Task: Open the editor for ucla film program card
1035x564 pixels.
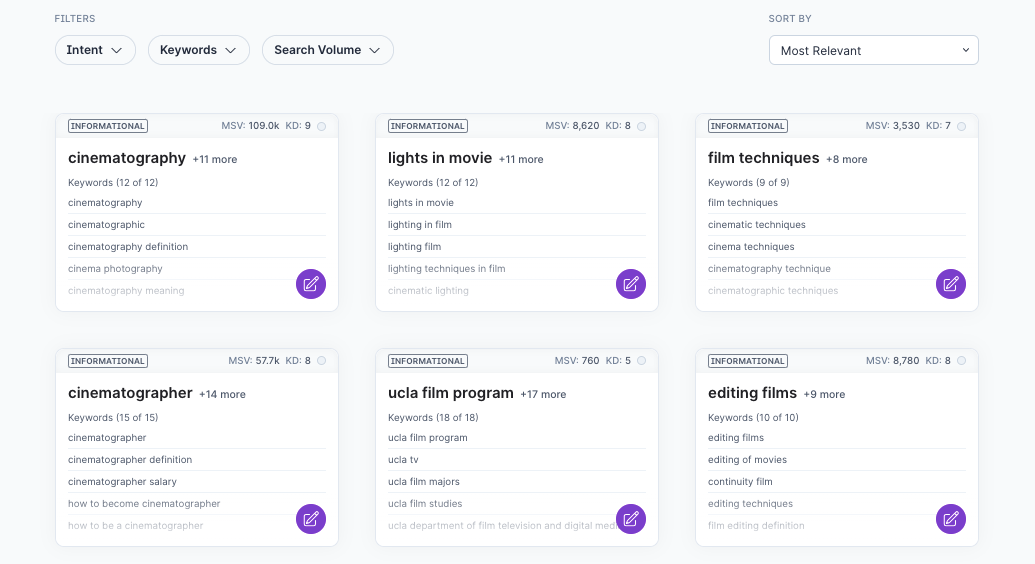Action: click(x=631, y=519)
